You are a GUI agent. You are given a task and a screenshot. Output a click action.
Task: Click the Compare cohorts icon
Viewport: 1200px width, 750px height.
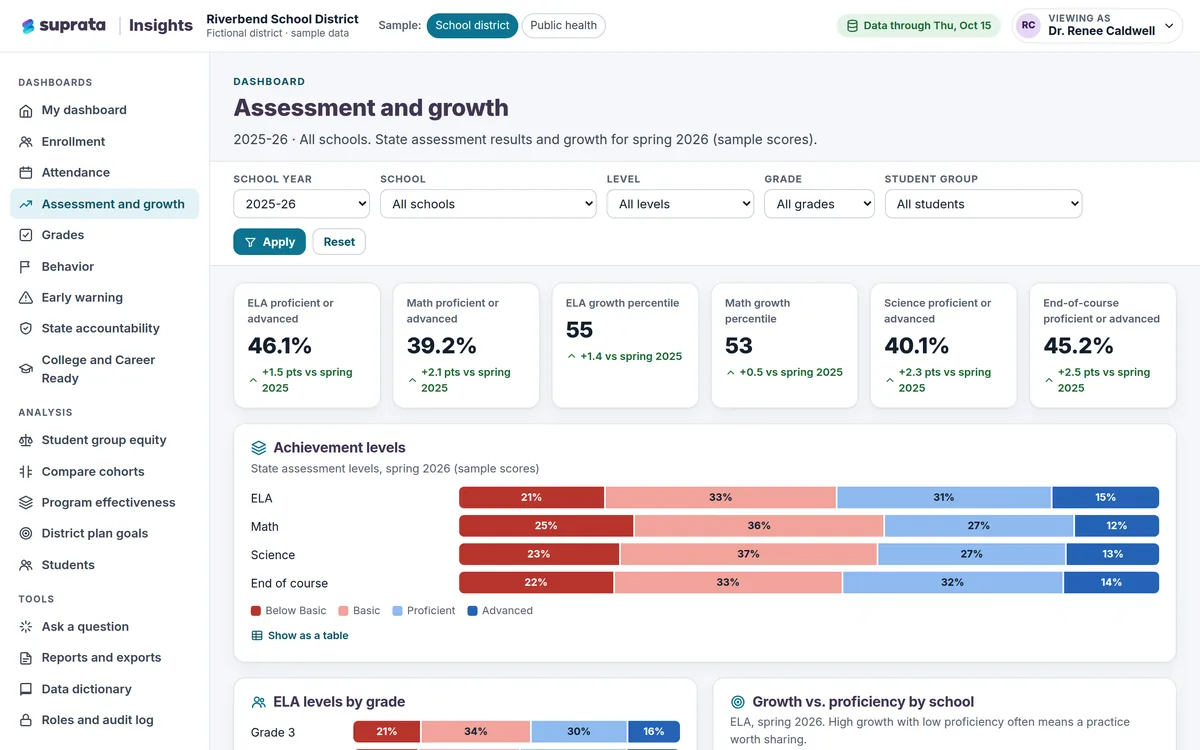[26, 472]
